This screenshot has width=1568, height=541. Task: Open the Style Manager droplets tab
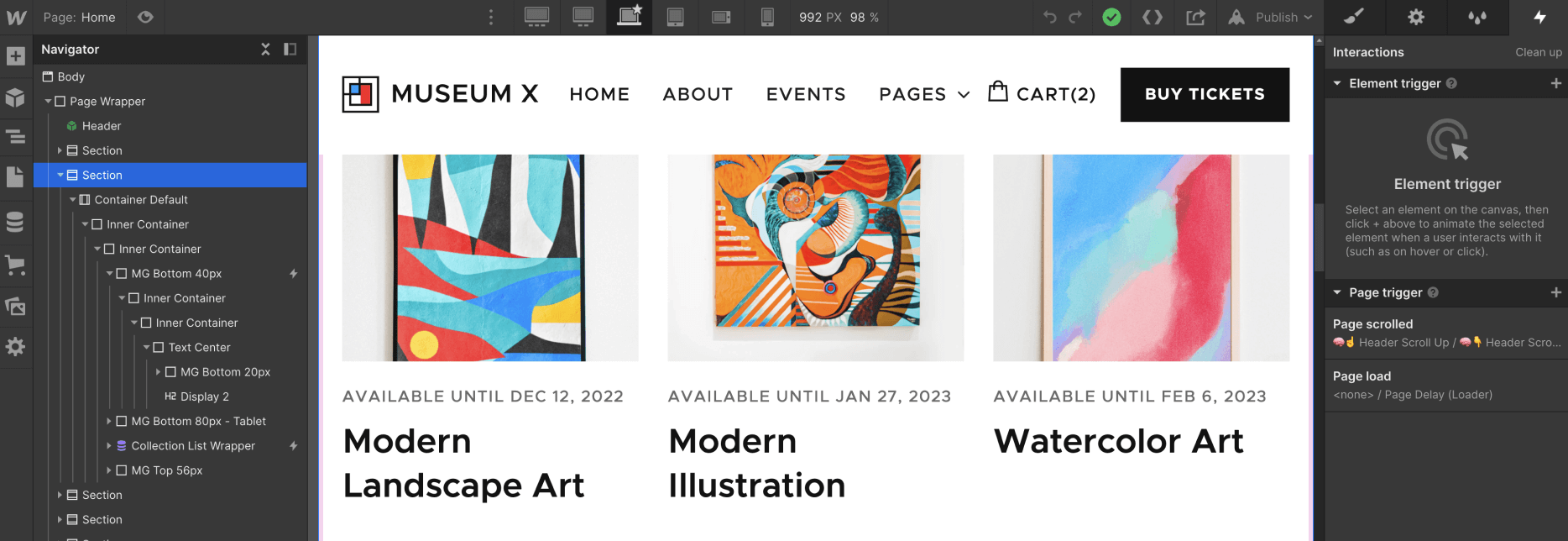pyautogui.click(x=1477, y=17)
